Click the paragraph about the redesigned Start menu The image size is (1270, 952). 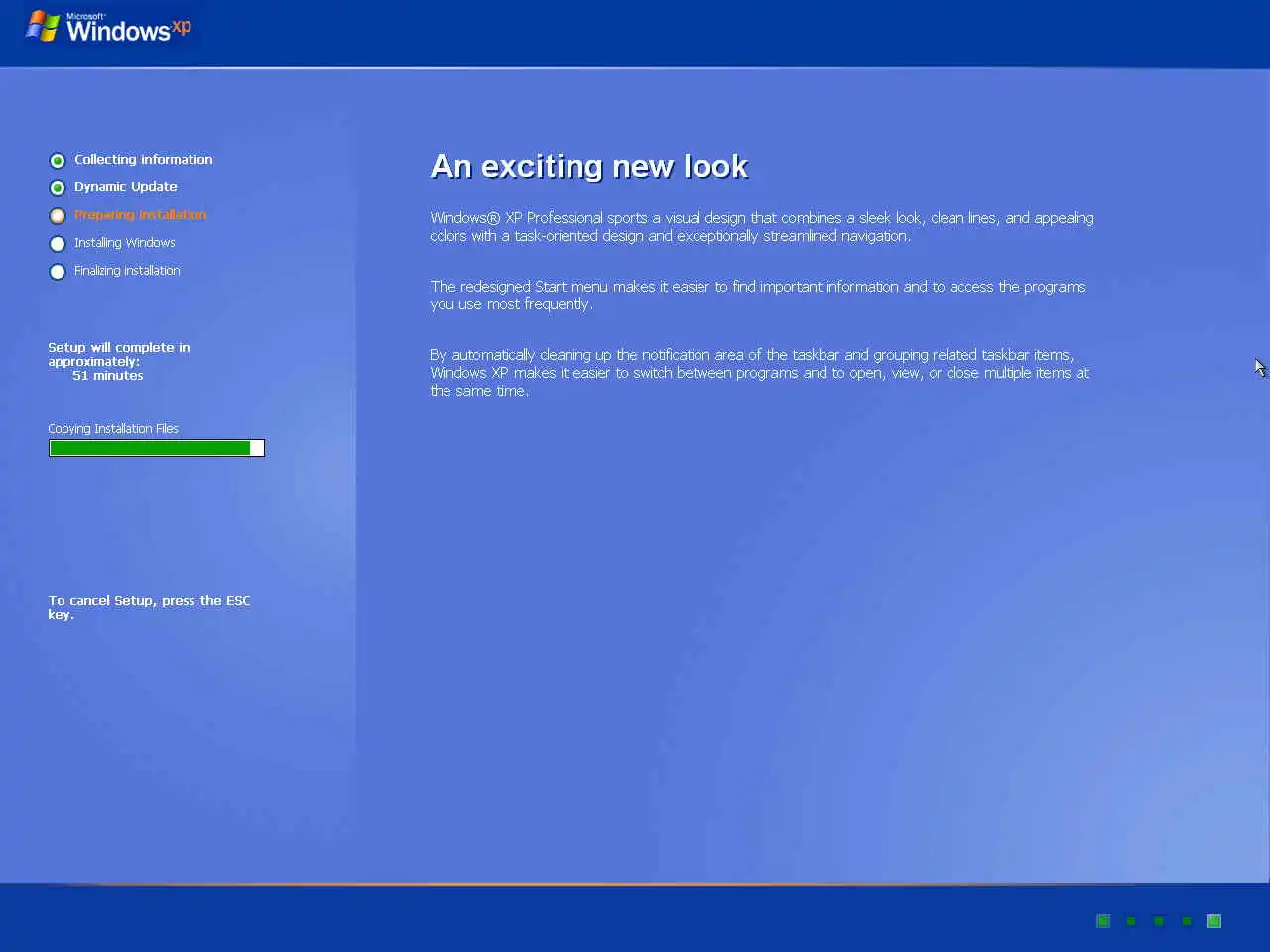coord(758,296)
